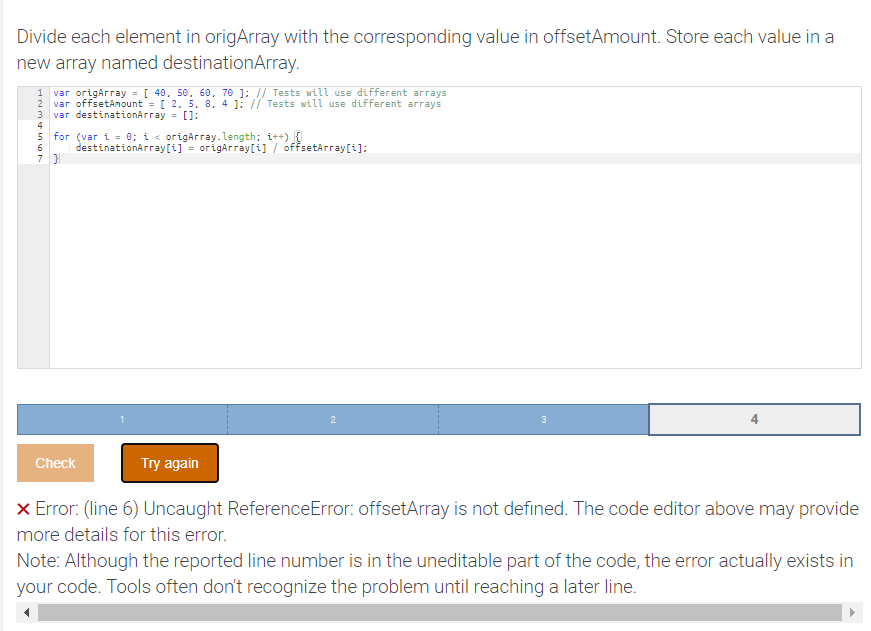871x631 pixels.
Task: Select progress bar segment 3
Action: pos(543,419)
